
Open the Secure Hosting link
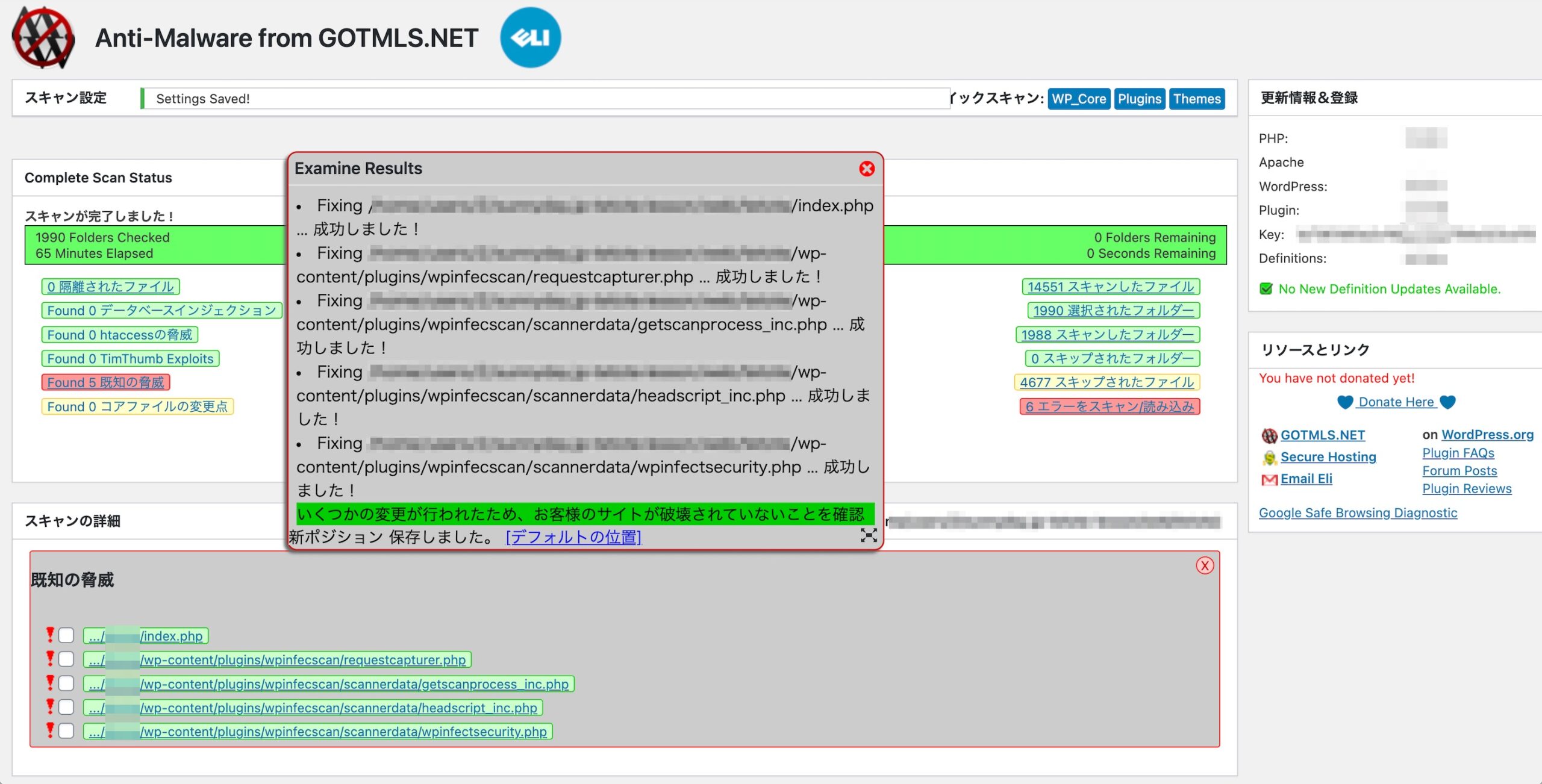coord(1328,457)
